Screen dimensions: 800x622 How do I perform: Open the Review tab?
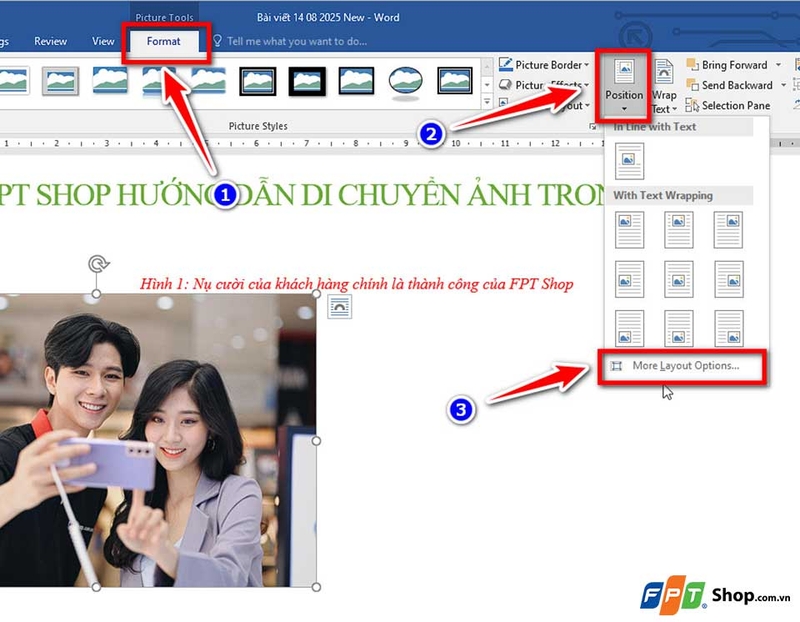click(52, 42)
